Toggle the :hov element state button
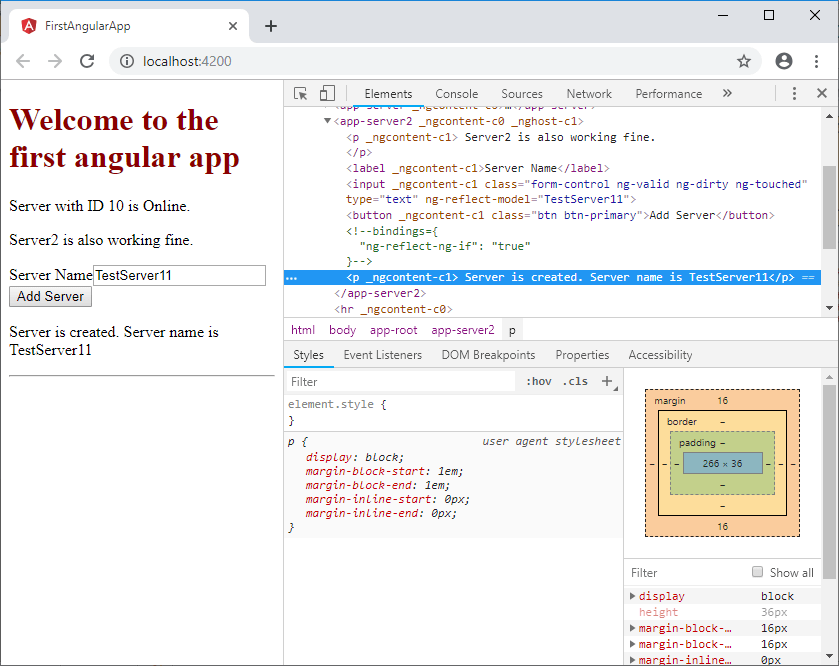This screenshot has height=666, width=839. click(x=538, y=381)
